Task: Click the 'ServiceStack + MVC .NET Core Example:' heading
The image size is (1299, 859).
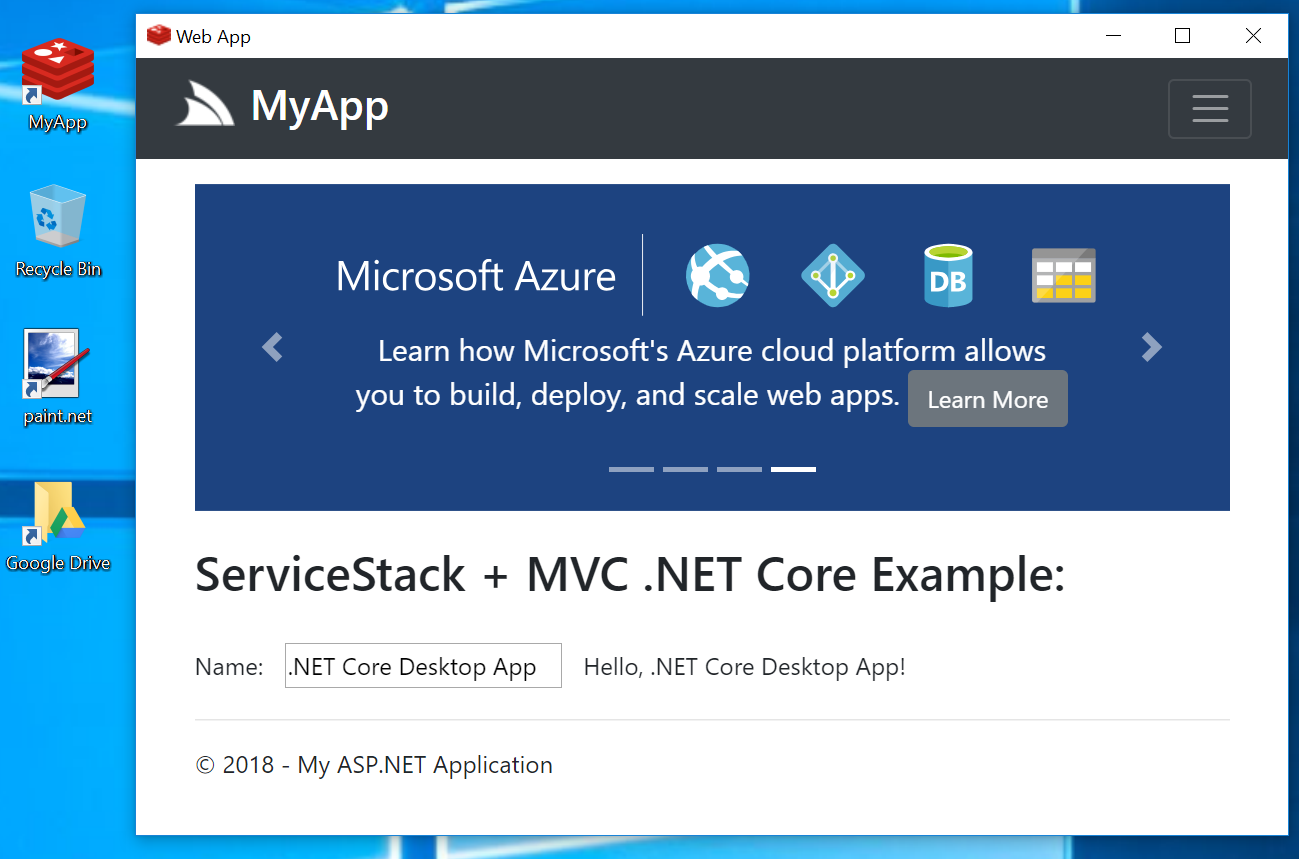Action: coord(630,575)
